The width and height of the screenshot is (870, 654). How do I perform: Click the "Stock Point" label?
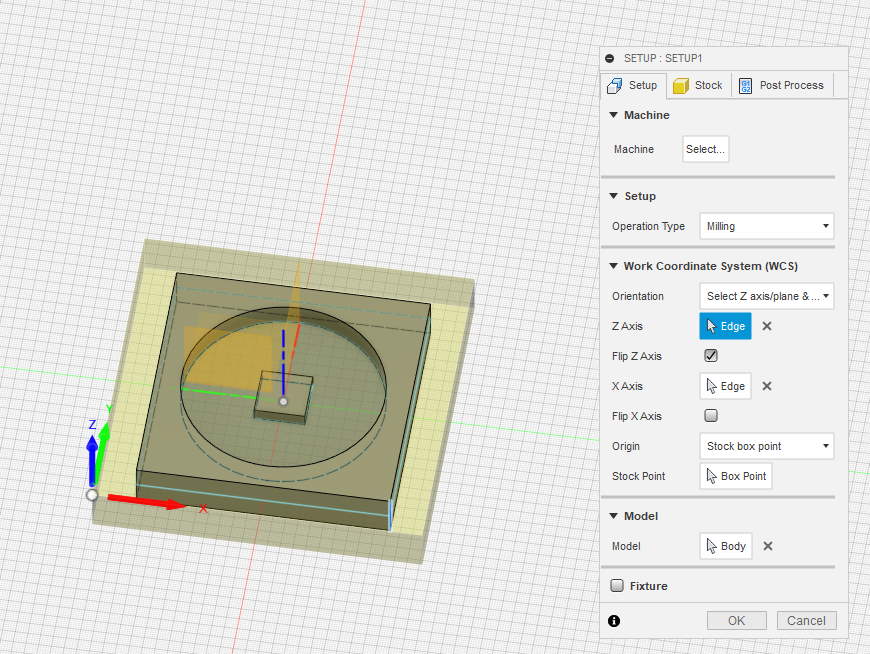(x=639, y=476)
